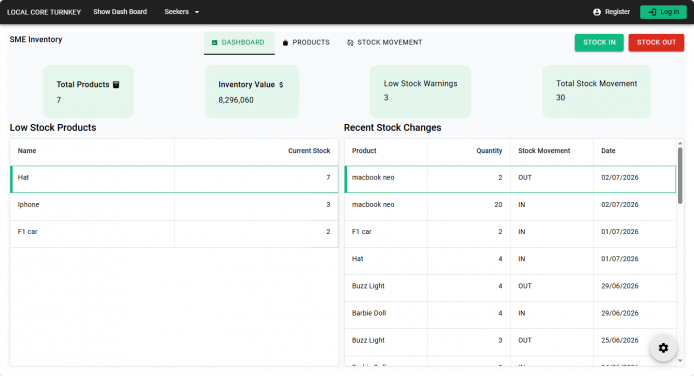Click the LOCAL CORE TURNKEY brand link
The width and height of the screenshot is (694, 376).
(x=44, y=12)
